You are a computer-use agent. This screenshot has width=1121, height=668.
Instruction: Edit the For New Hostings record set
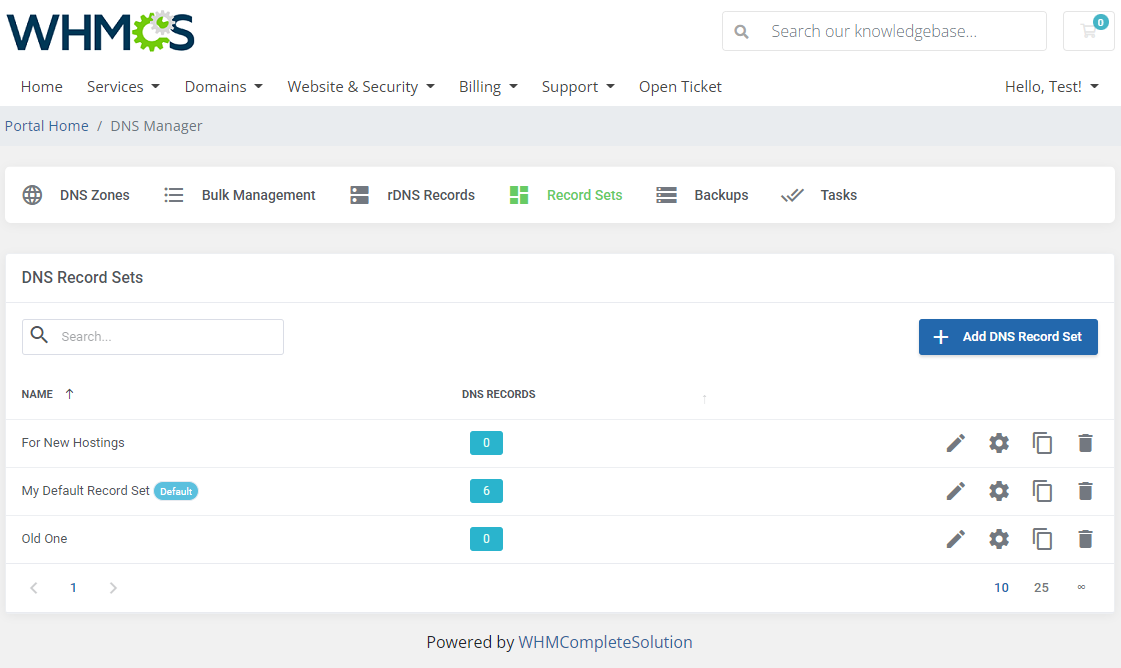tap(955, 443)
